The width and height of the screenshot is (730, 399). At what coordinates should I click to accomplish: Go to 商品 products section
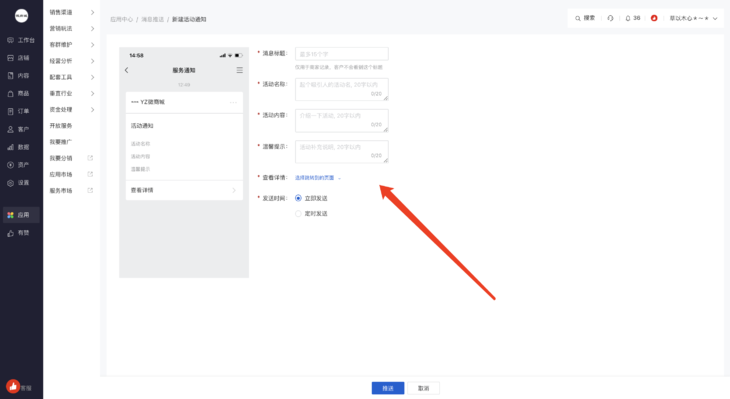pyautogui.click(x=19, y=94)
